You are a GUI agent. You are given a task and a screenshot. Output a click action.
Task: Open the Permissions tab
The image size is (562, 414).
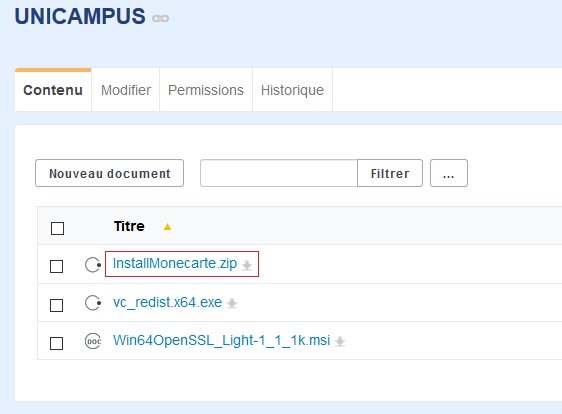click(x=206, y=90)
